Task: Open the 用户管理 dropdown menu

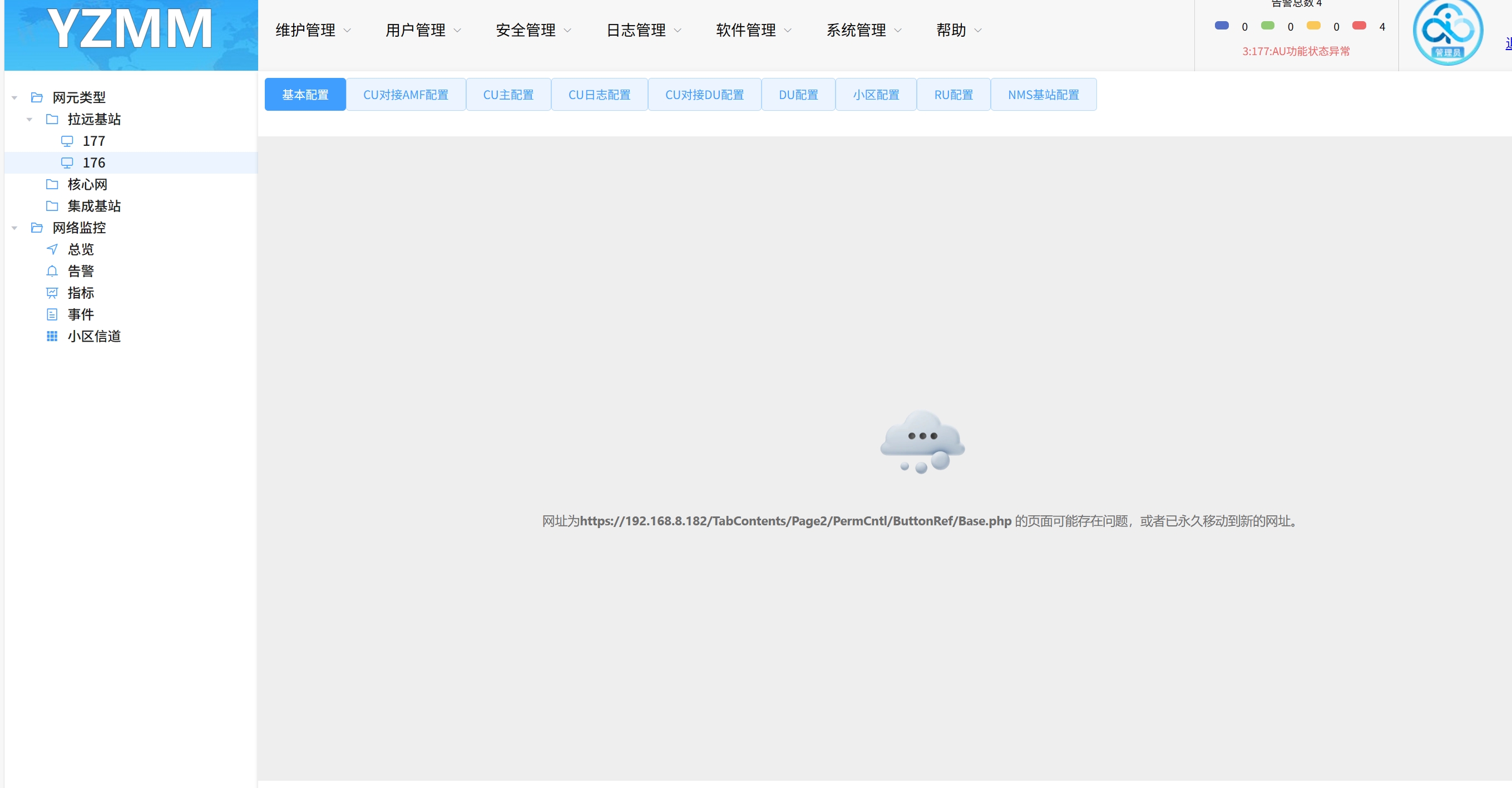Action: [x=423, y=30]
